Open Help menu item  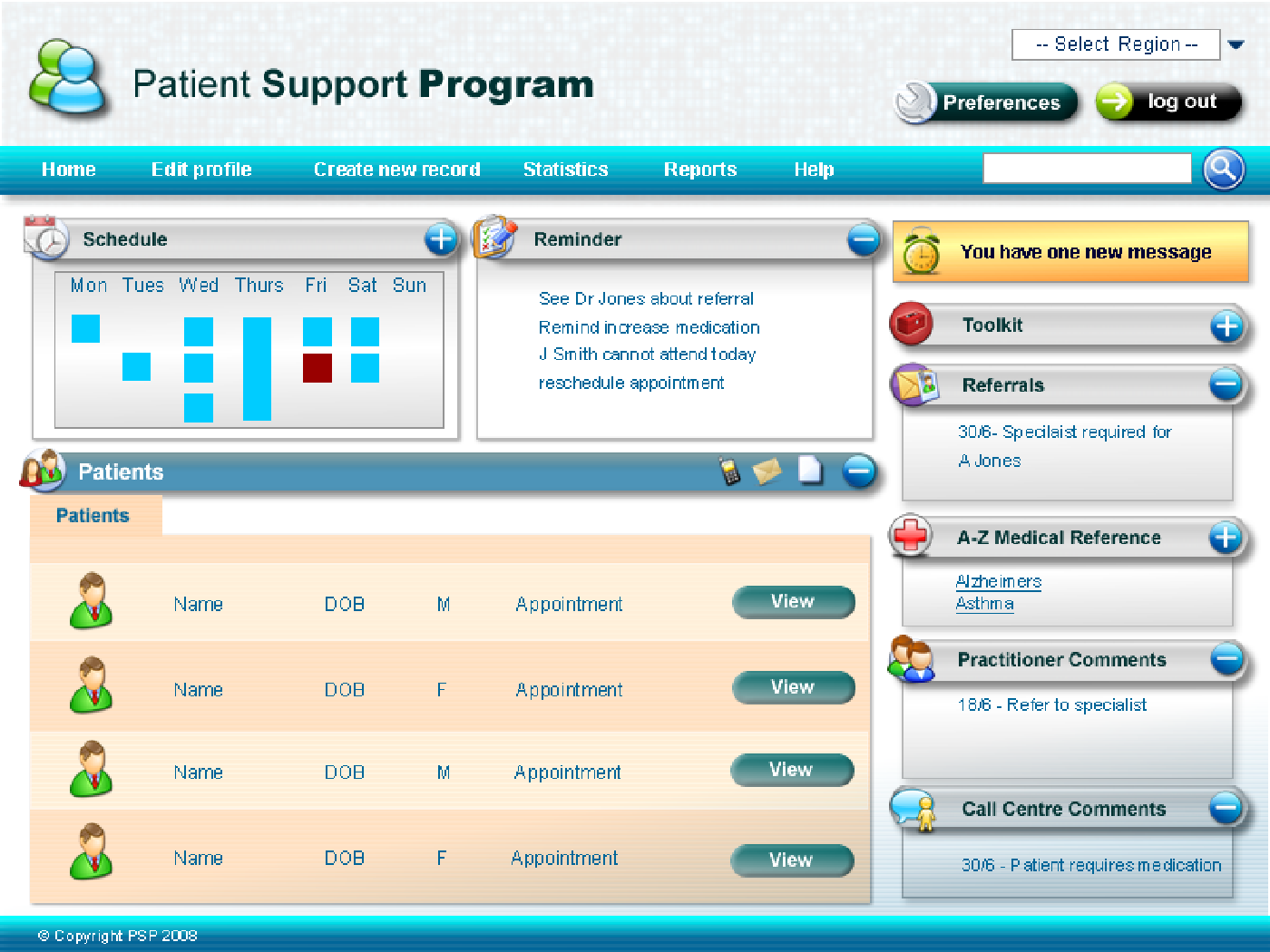[814, 170]
